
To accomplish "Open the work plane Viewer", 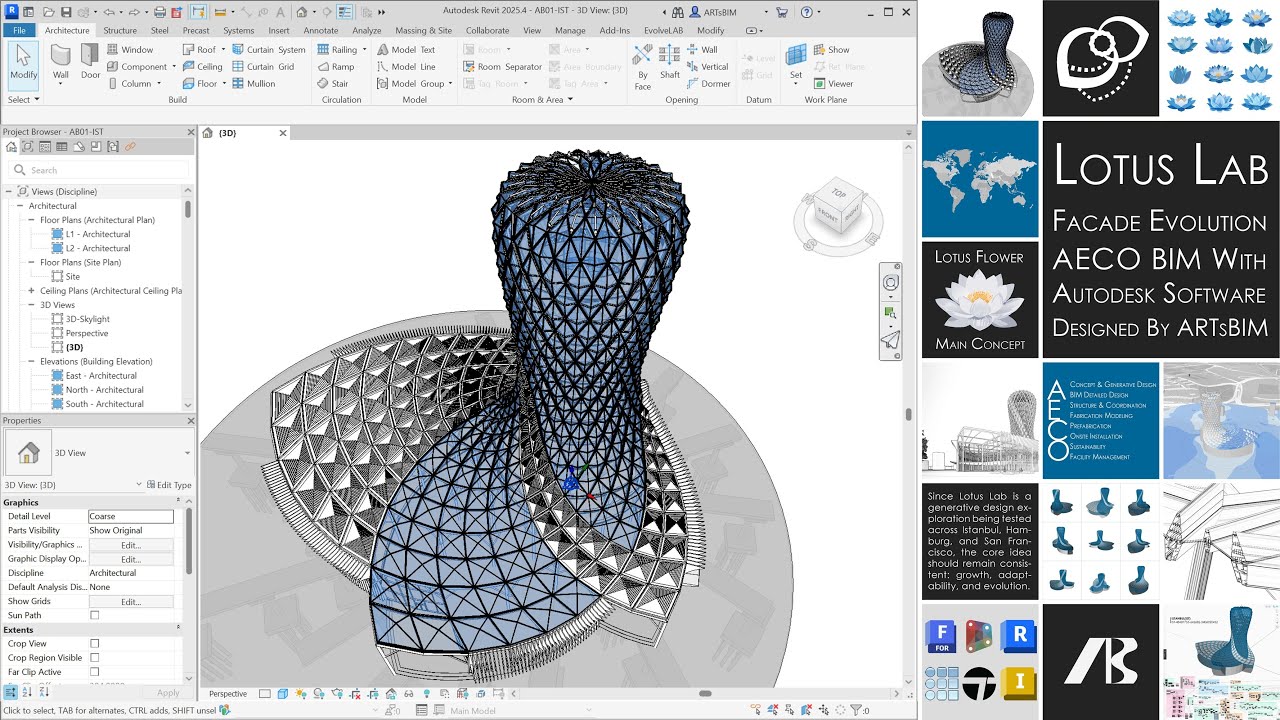I will point(833,84).
